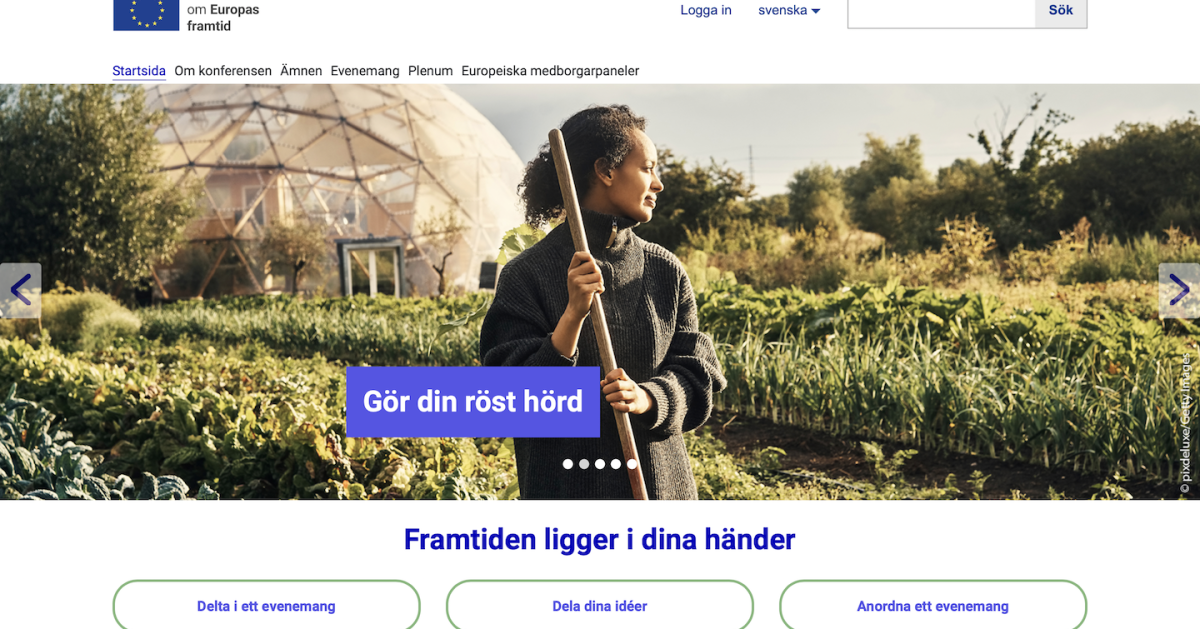Open the svenska language dropdown
Image resolution: width=1200 pixels, height=629 pixels.
pos(789,11)
